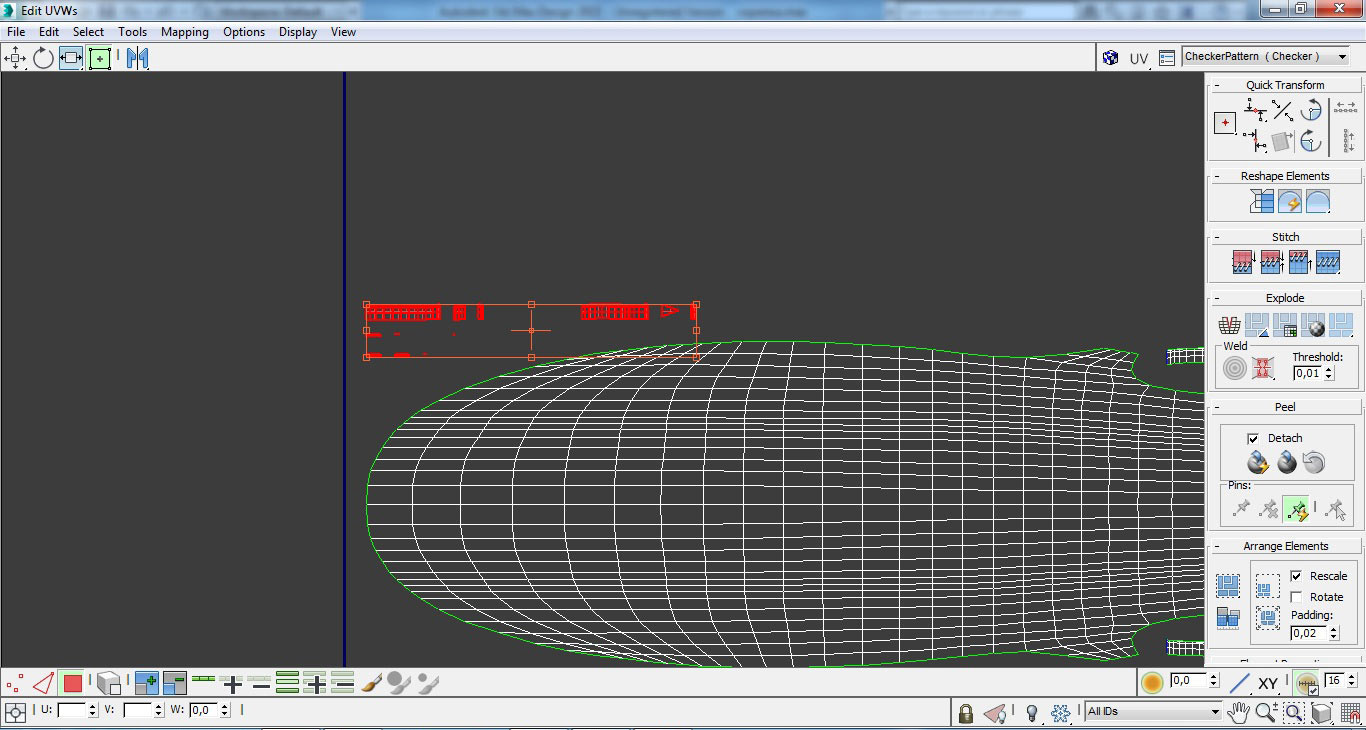The width and height of the screenshot is (1366, 730).
Task: Click the Weld Threshold value field
Action: [1306, 373]
